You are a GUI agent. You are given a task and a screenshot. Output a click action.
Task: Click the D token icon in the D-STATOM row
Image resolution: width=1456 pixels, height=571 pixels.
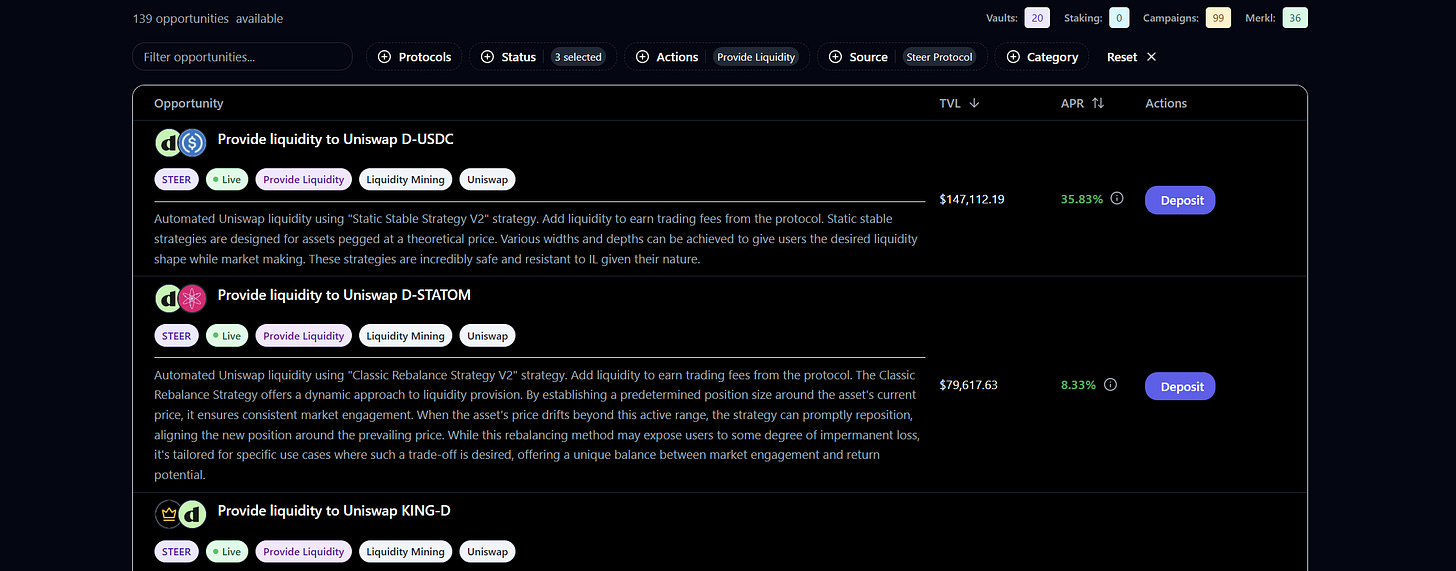coord(167,298)
